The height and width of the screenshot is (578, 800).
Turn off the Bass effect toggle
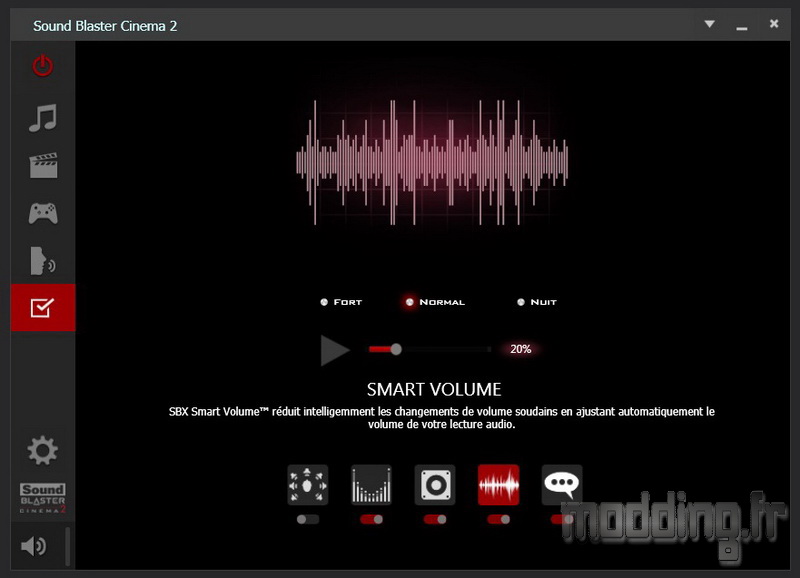(435, 519)
